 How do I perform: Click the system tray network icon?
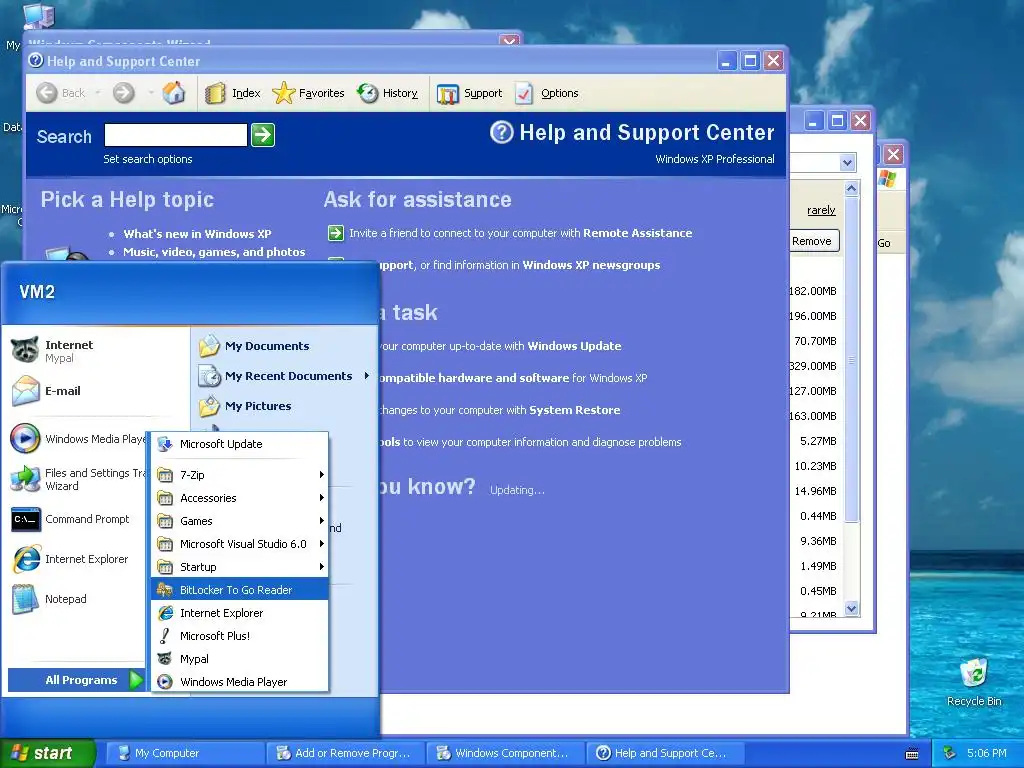949,753
